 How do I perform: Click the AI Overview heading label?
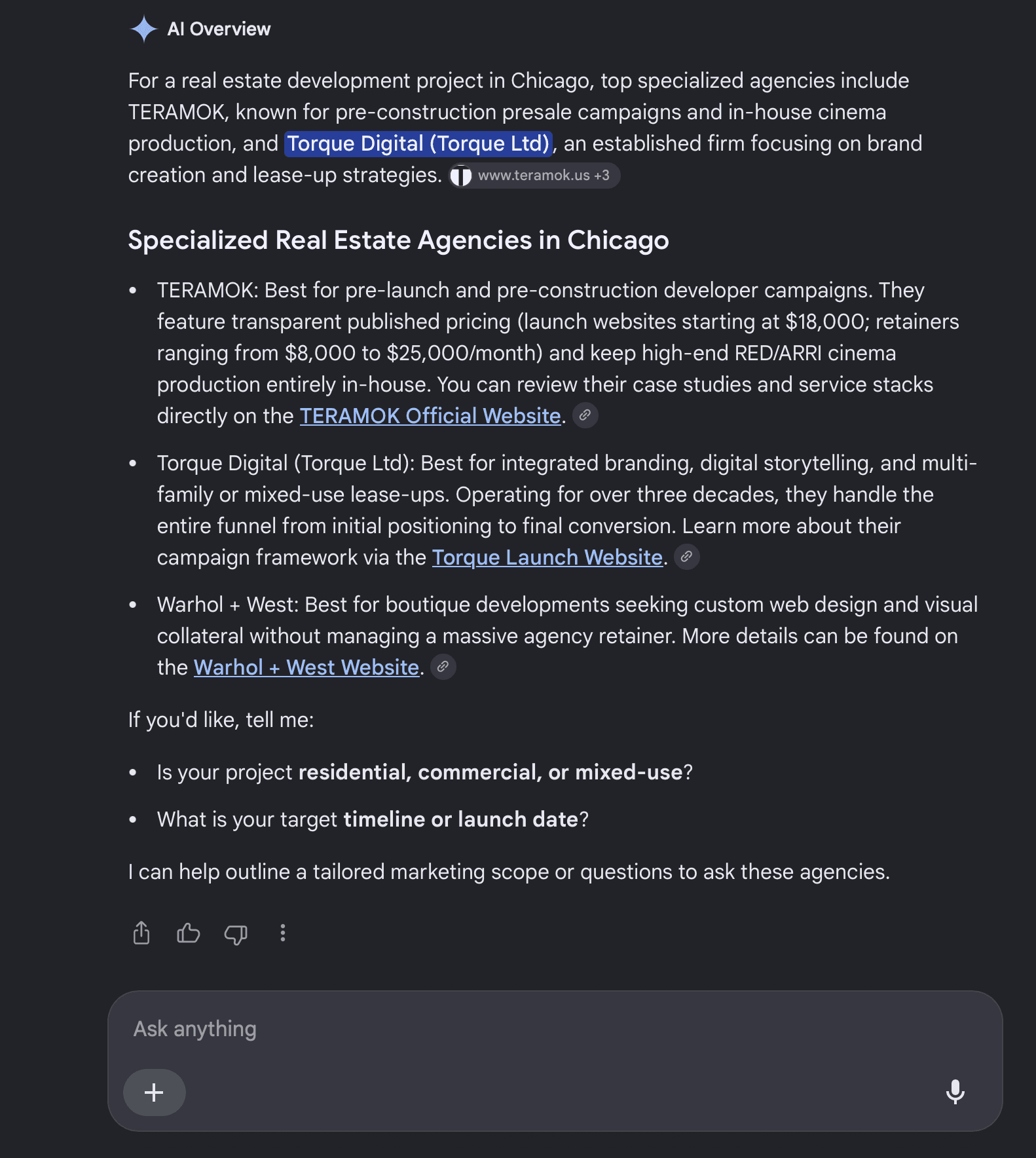[219, 29]
